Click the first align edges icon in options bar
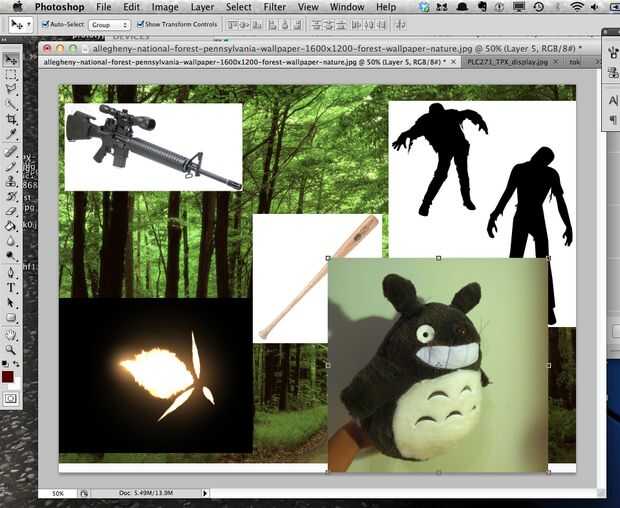 [x=233, y=25]
